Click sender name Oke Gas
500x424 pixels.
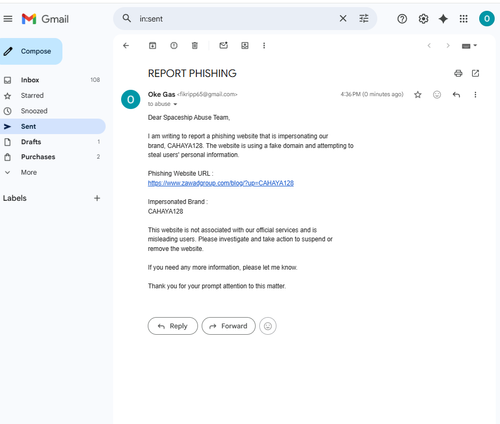point(161,94)
